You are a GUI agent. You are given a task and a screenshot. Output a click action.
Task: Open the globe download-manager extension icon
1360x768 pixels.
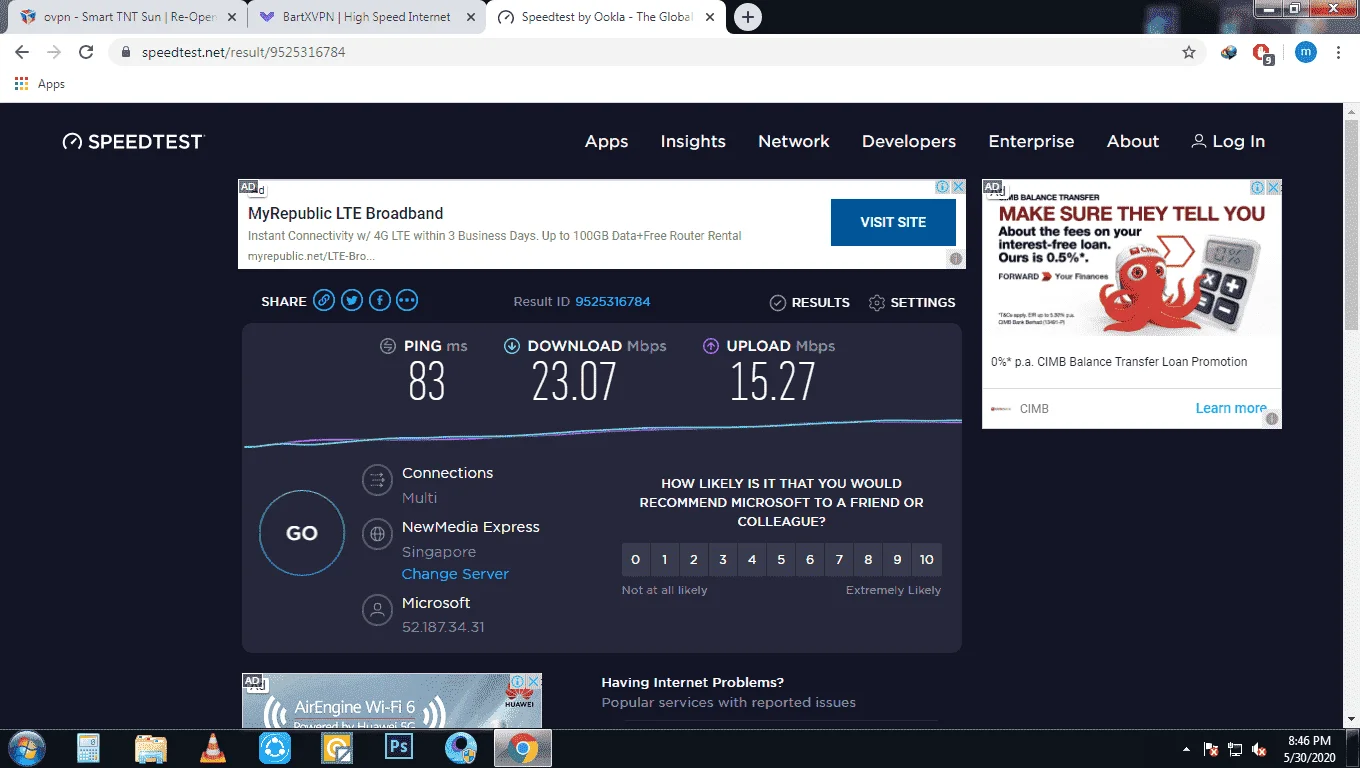pyautogui.click(x=1229, y=52)
